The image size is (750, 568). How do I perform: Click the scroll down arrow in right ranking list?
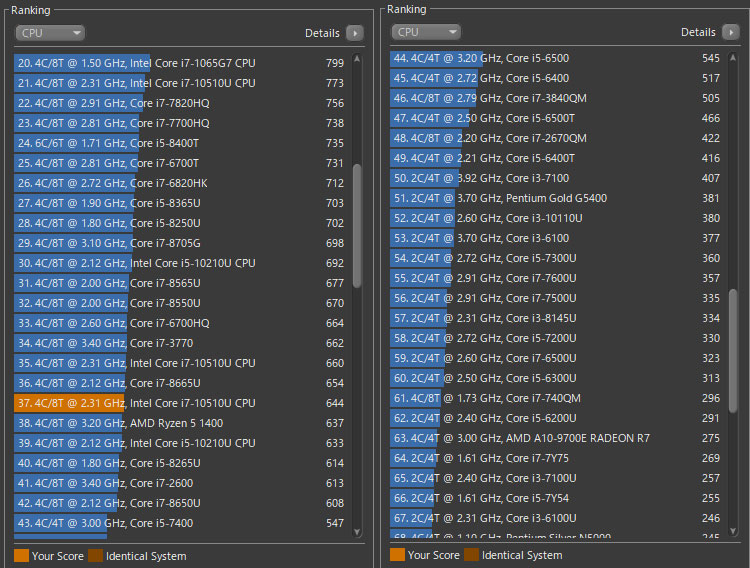pos(733,531)
